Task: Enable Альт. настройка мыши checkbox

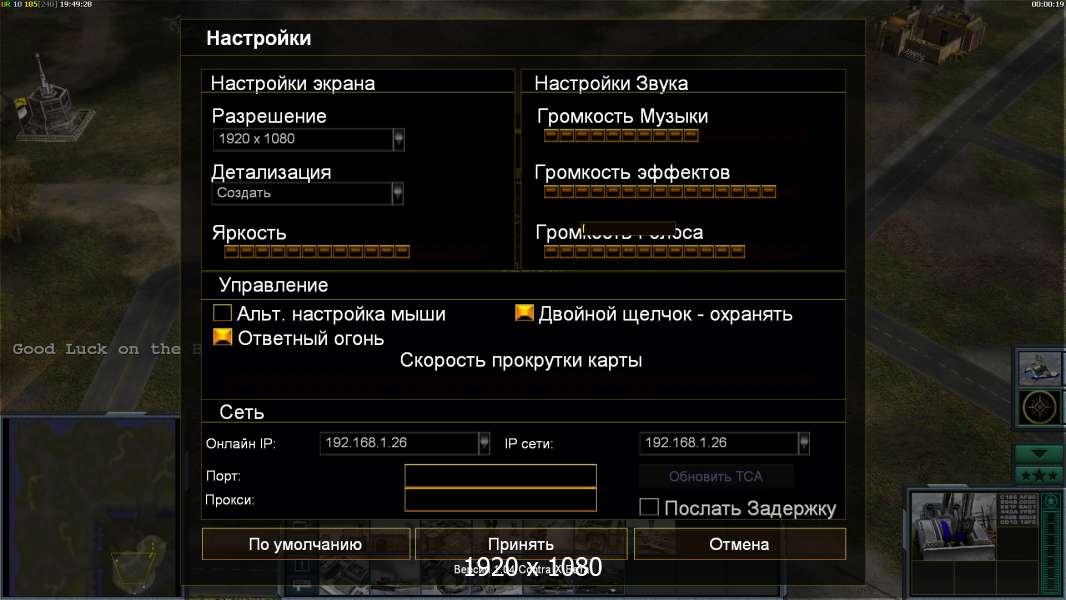Action: click(222, 313)
